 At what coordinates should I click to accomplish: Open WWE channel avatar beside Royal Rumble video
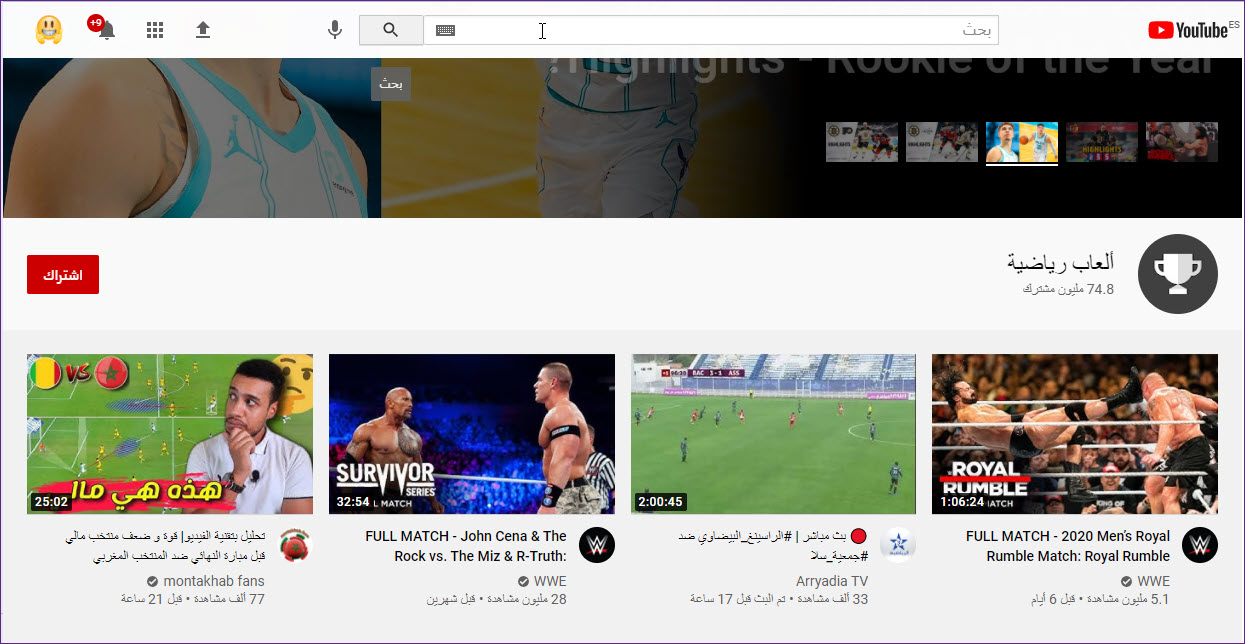pos(1200,545)
